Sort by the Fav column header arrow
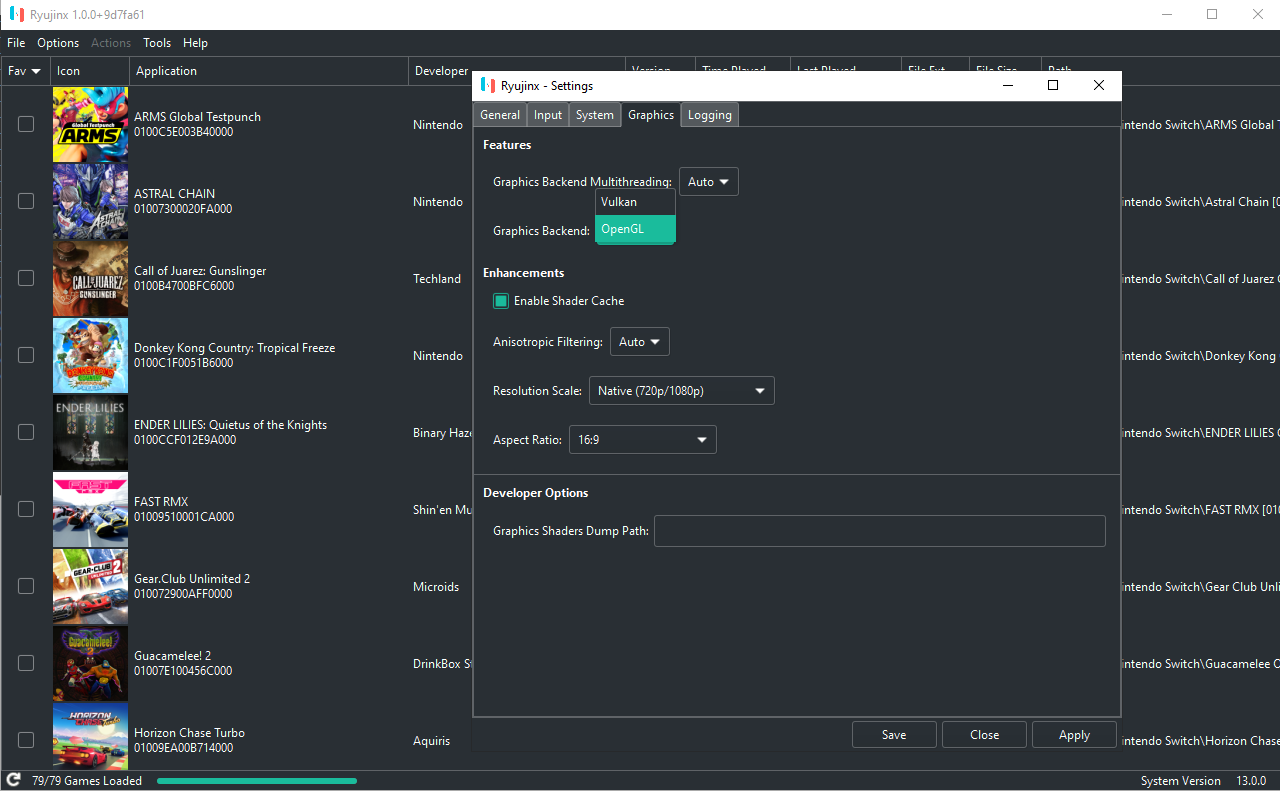The image size is (1280, 792). 36,71
